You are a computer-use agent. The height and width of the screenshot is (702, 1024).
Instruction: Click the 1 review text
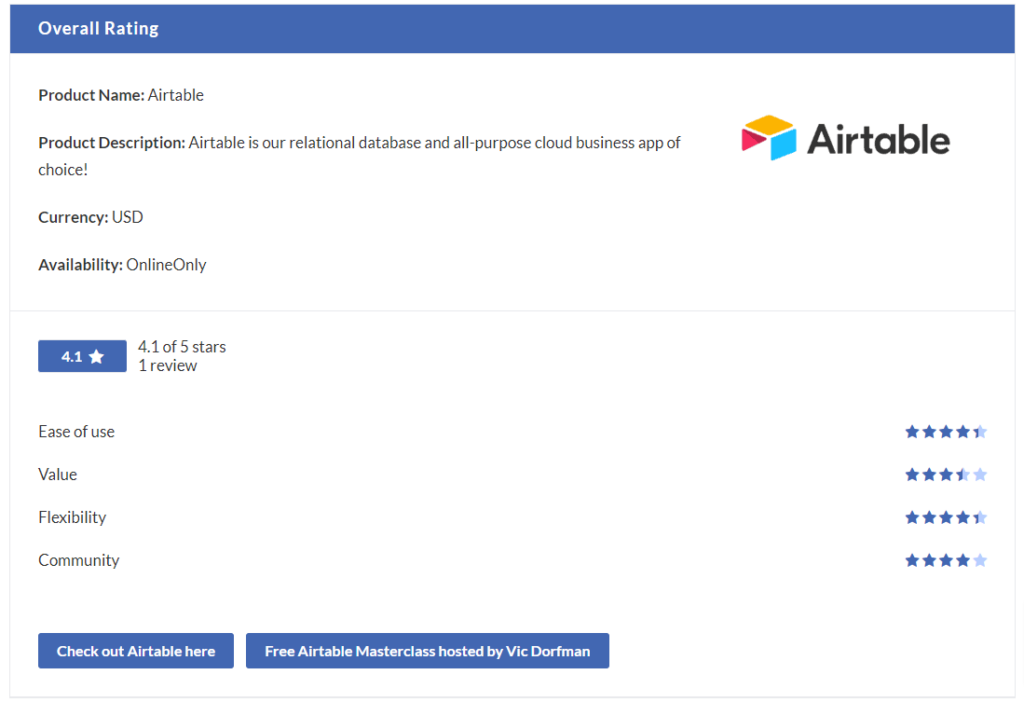(167, 366)
